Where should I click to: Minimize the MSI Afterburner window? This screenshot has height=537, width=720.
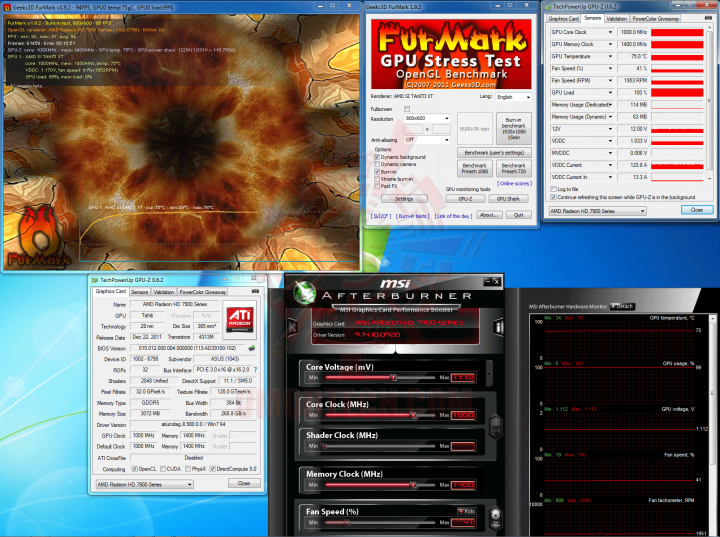(x=488, y=282)
